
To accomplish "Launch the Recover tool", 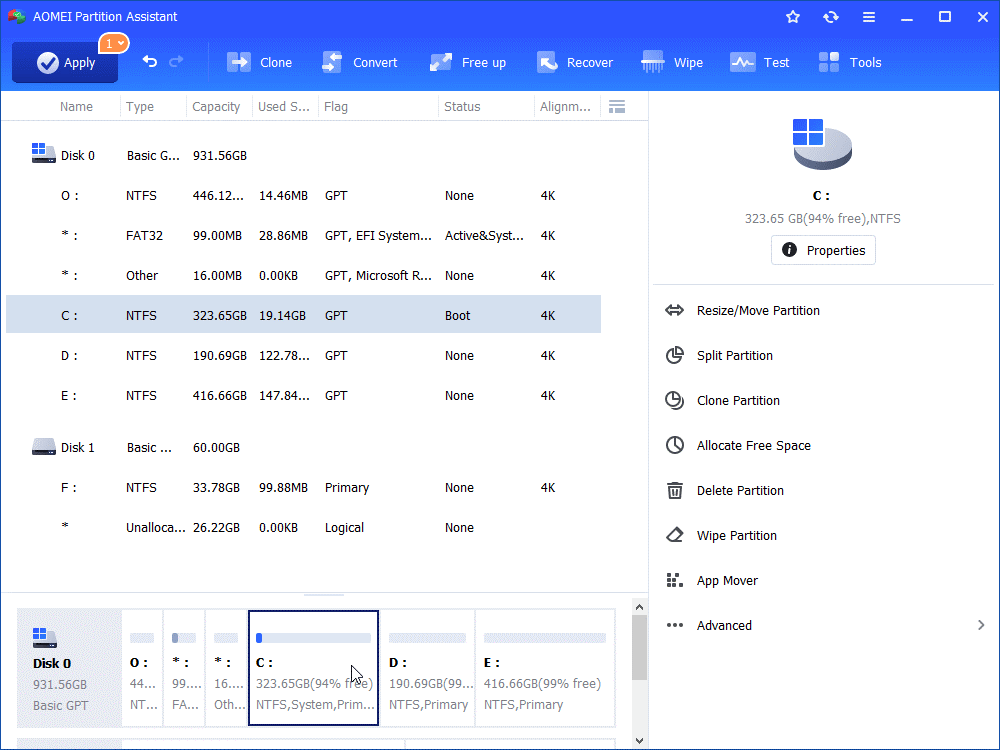I will 546,62.
